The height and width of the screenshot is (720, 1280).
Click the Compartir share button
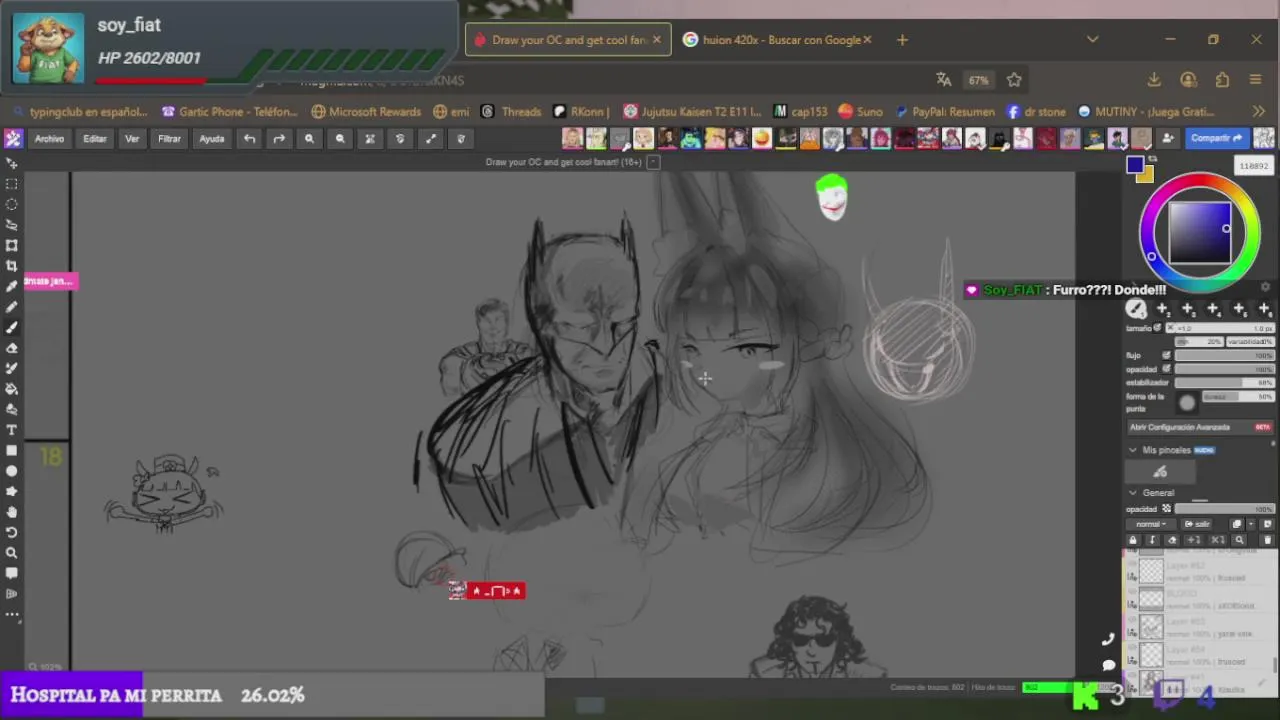[1217, 138]
